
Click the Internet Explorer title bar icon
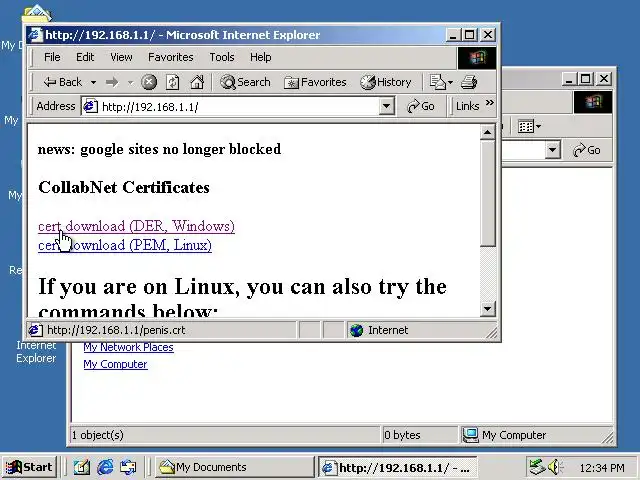pos(35,35)
